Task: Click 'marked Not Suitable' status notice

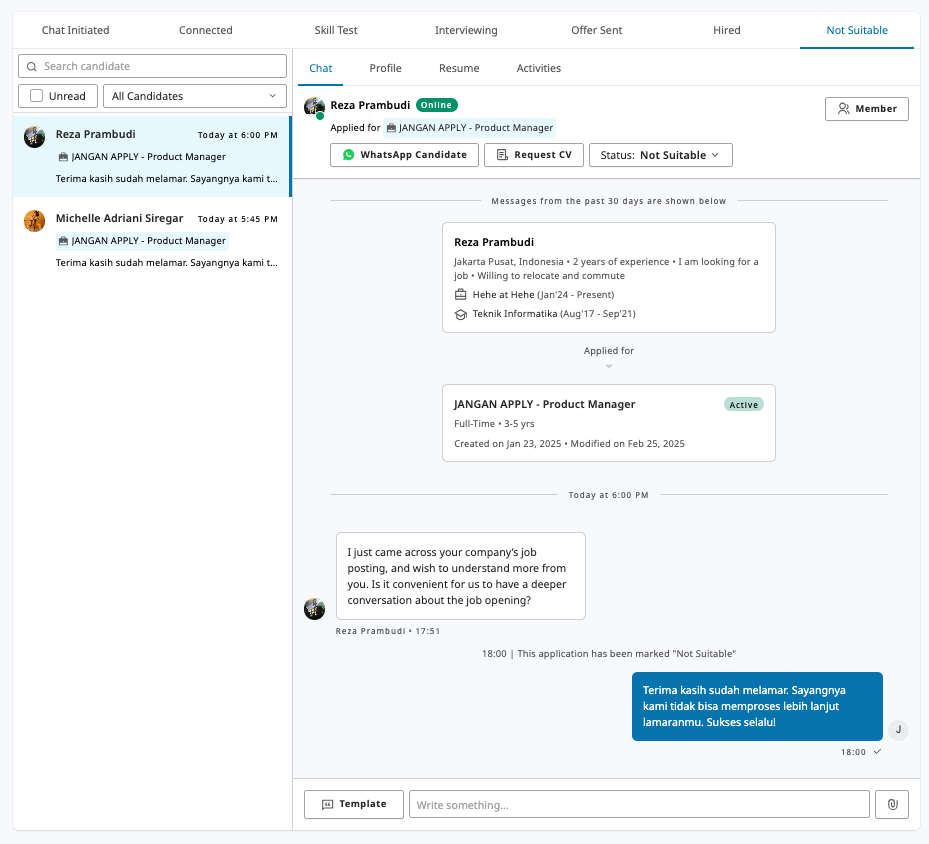Action: [x=608, y=654]
